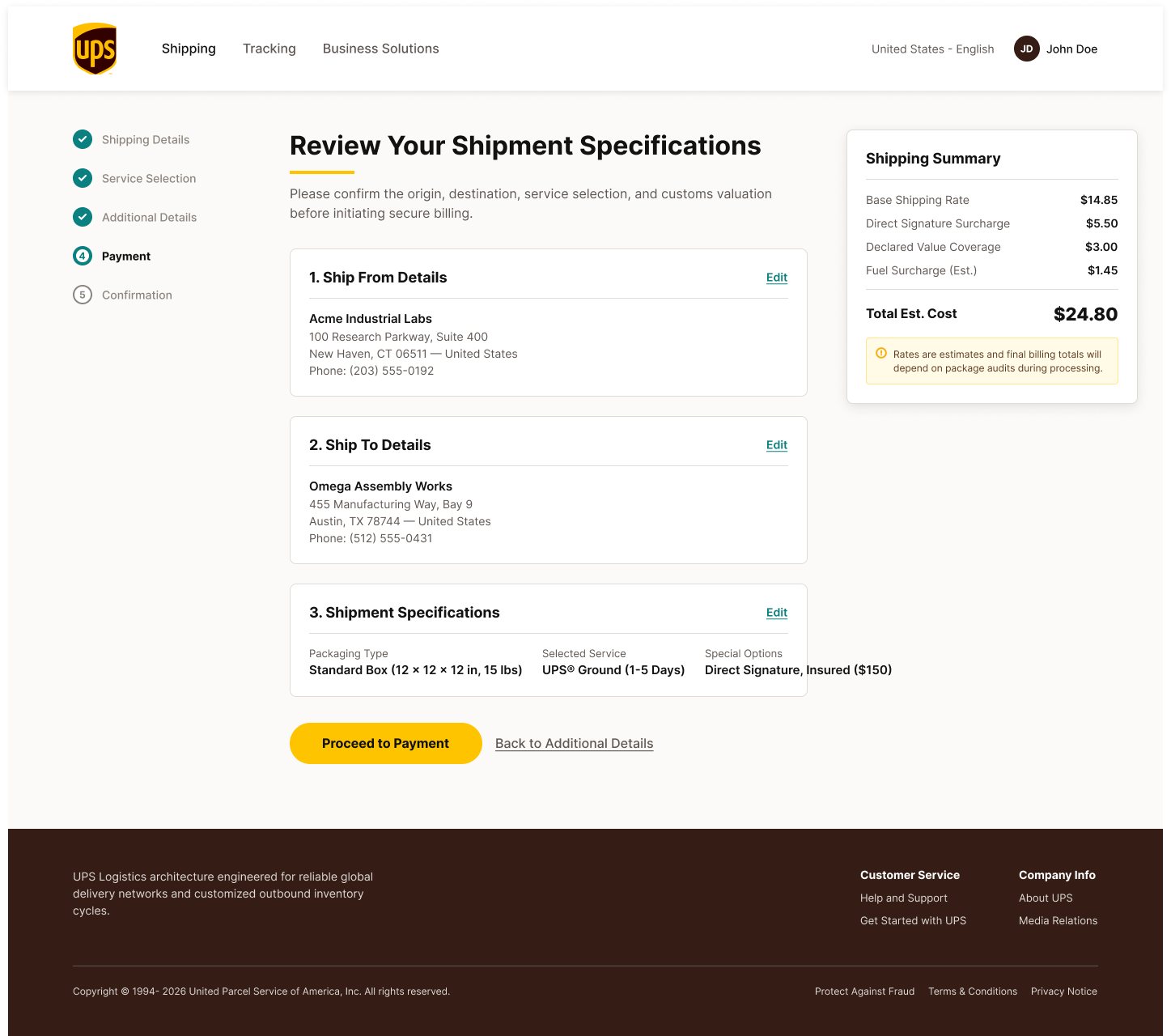This screenshot has width=1171, height=1036.
Task: Click the UPS shield logo
Action: [x=95, y=49]
